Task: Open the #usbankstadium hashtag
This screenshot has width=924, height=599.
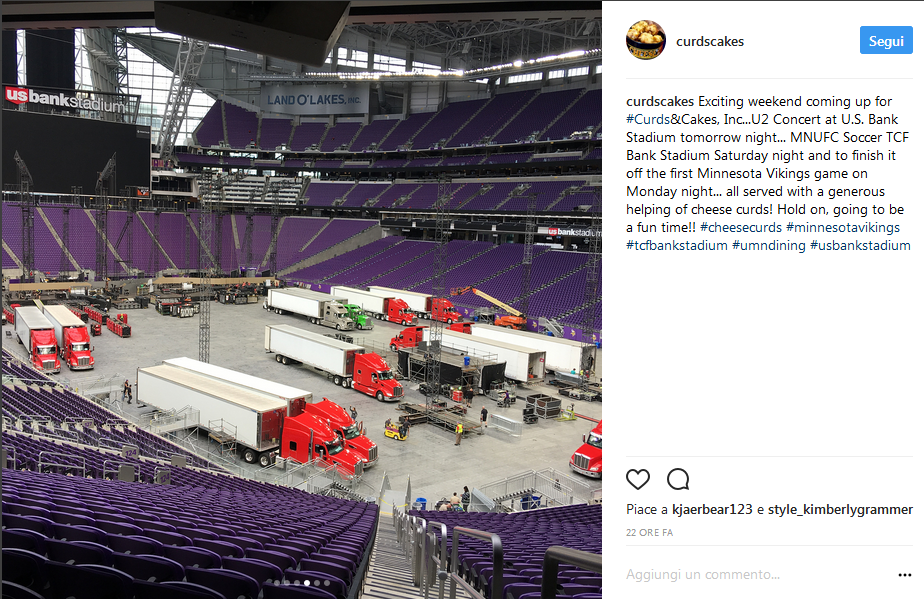Action: (x=860, y=245)
